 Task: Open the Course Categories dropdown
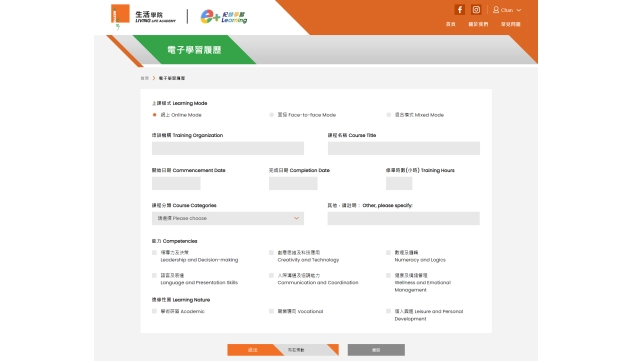(x=228, y=218)
